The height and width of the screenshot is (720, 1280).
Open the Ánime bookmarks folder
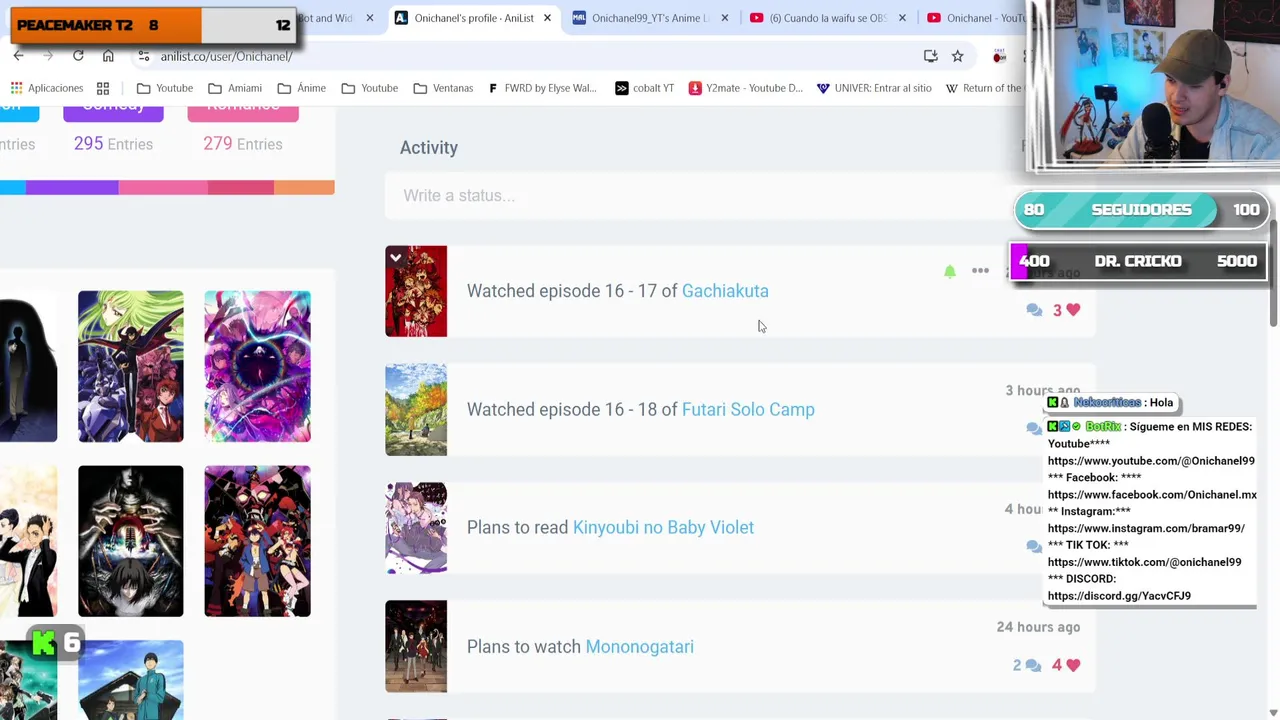(301, 88)
